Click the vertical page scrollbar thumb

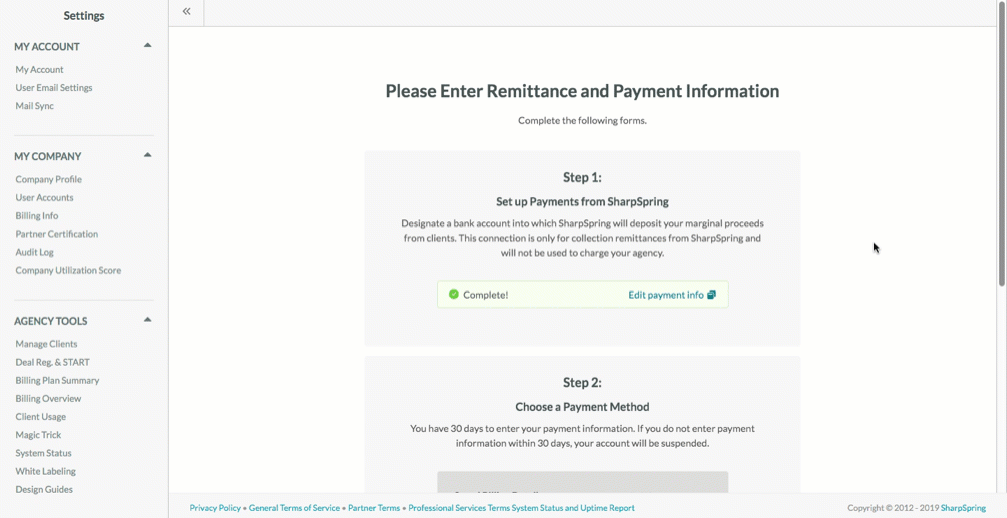pyautogui.click(x=1001, y=144)
